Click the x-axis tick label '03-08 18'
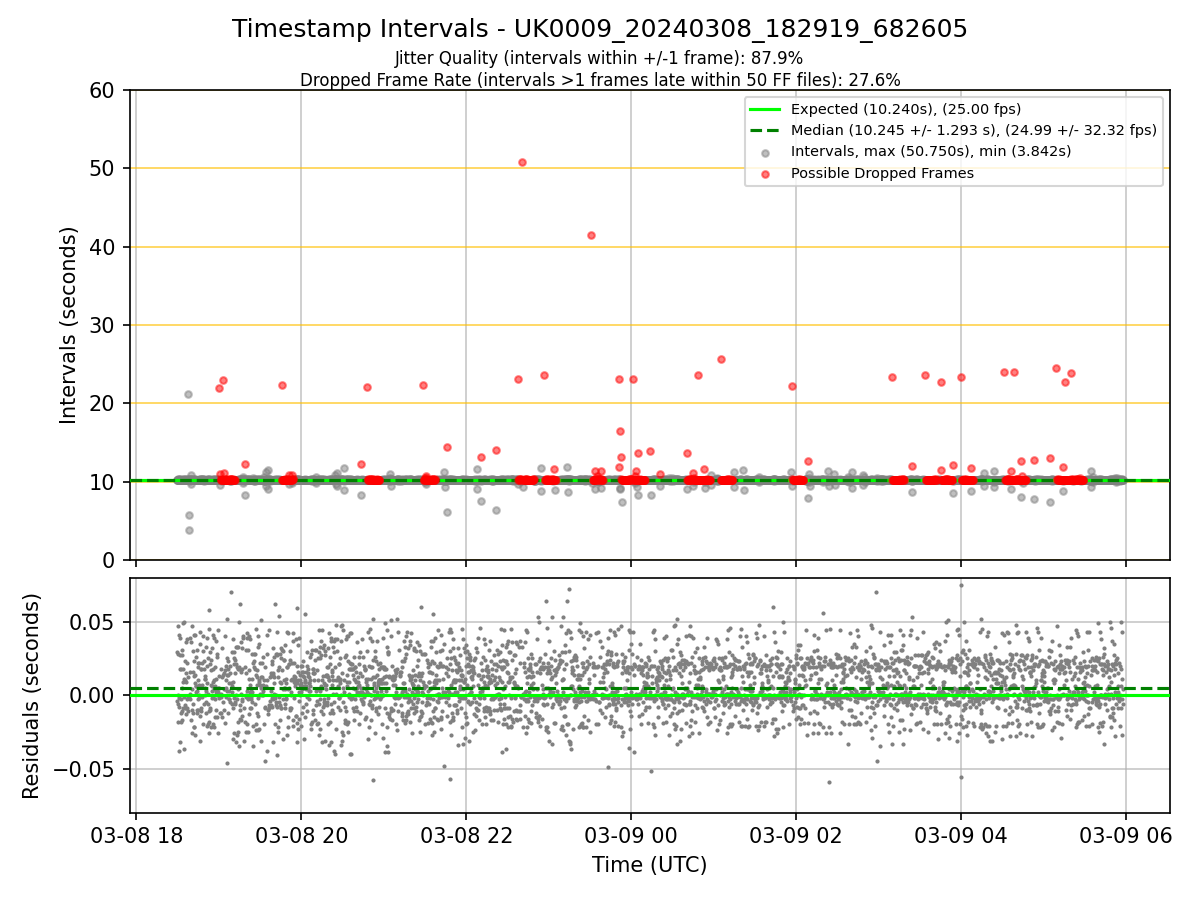The image size is (1200, 900). pyautogui.click(x=136, y=837)
